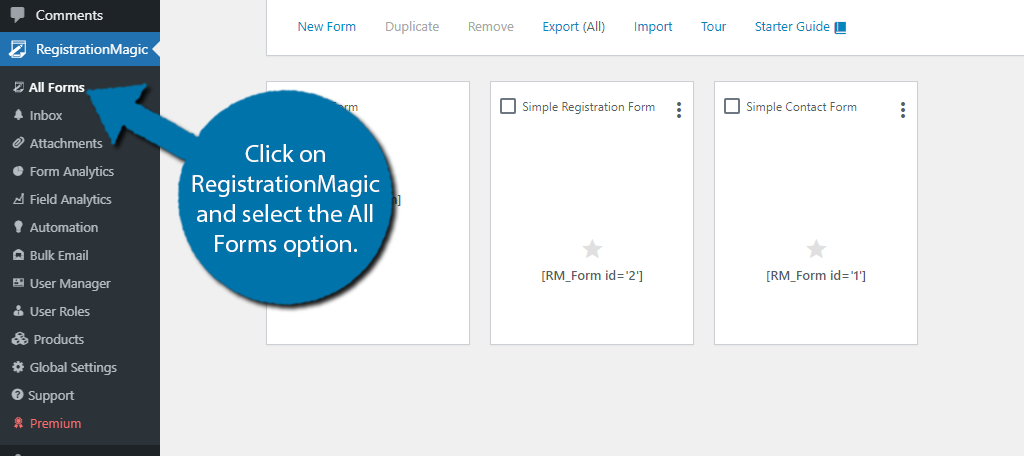Image resolution: width=1024 pixels, height=456 pixels.
Task: Click the Duplicate form link
Action: 412,27
